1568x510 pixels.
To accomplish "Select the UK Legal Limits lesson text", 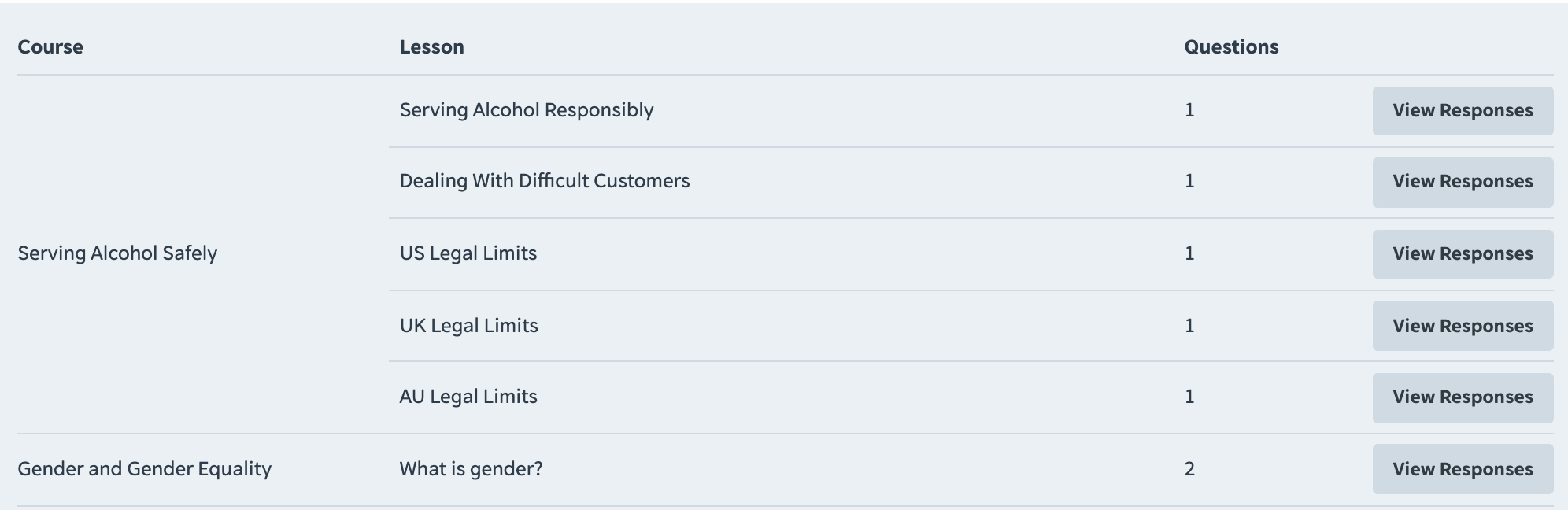I will pyautogui.click(x=468, y=325).
